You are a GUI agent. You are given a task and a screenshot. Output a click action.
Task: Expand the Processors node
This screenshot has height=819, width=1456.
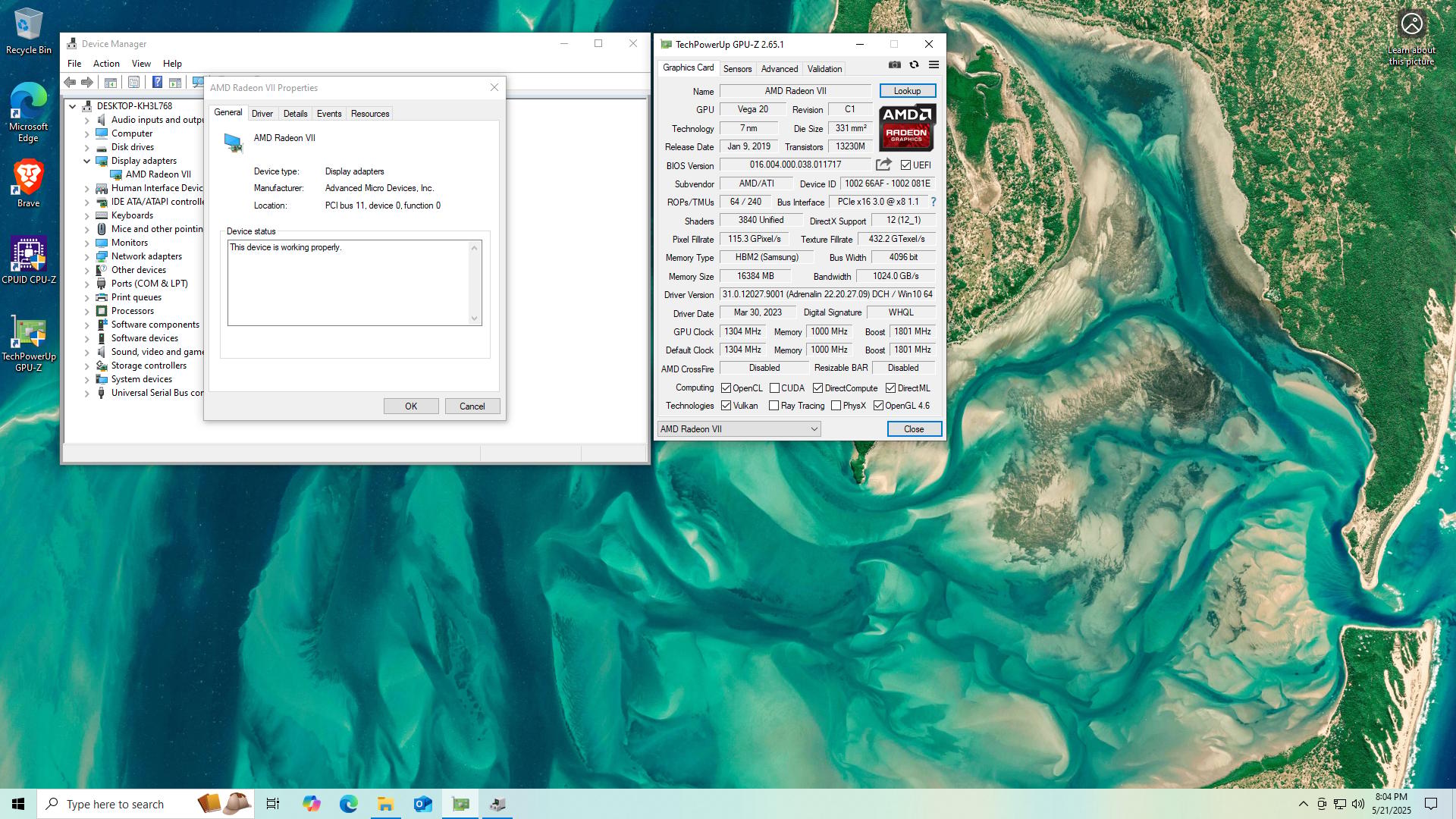[86, 311]
